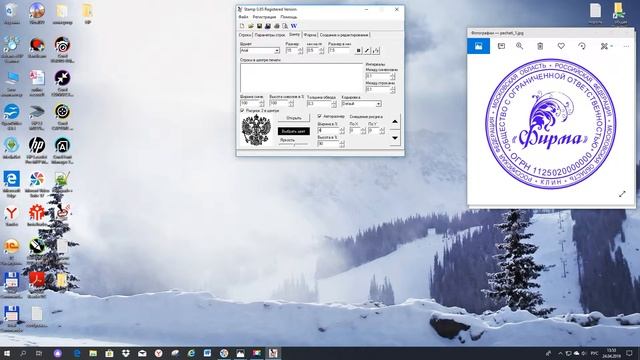Click the Windows Start button
Image resolution: width=640 pixels, height=360 pixels.
(x=7, y=353)
